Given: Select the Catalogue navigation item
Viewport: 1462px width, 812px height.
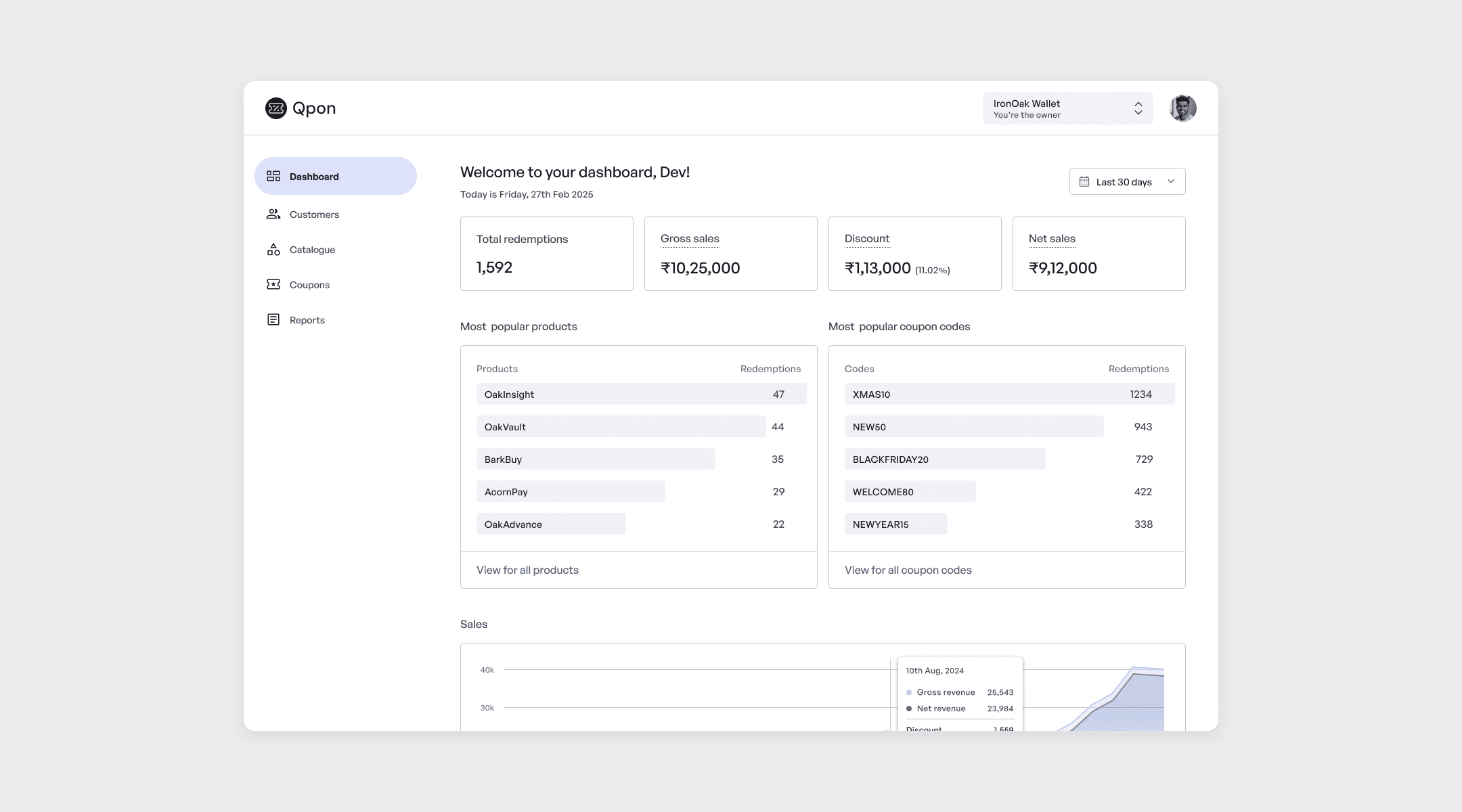Looking at the screenshot, I should click(312, 250).
